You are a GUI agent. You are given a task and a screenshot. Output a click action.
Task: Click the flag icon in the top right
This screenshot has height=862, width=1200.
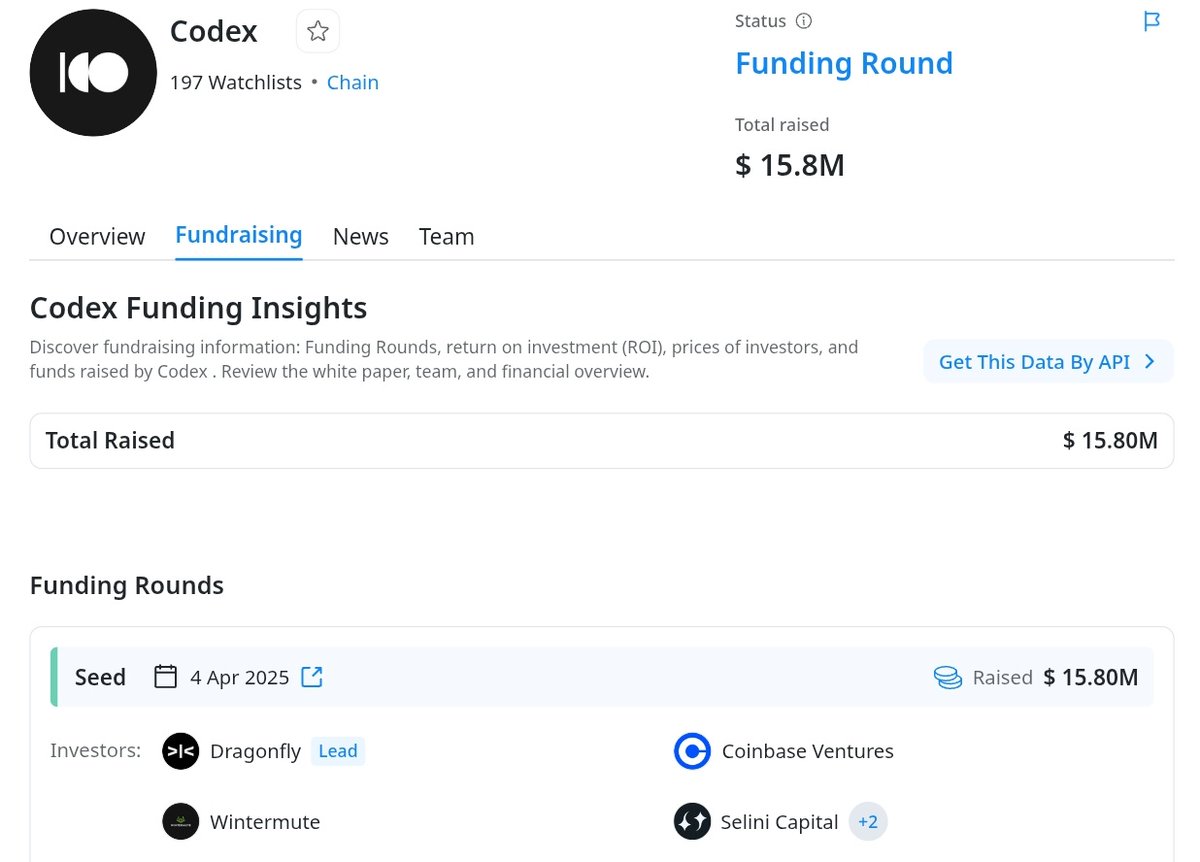(x=1151, y=21)
